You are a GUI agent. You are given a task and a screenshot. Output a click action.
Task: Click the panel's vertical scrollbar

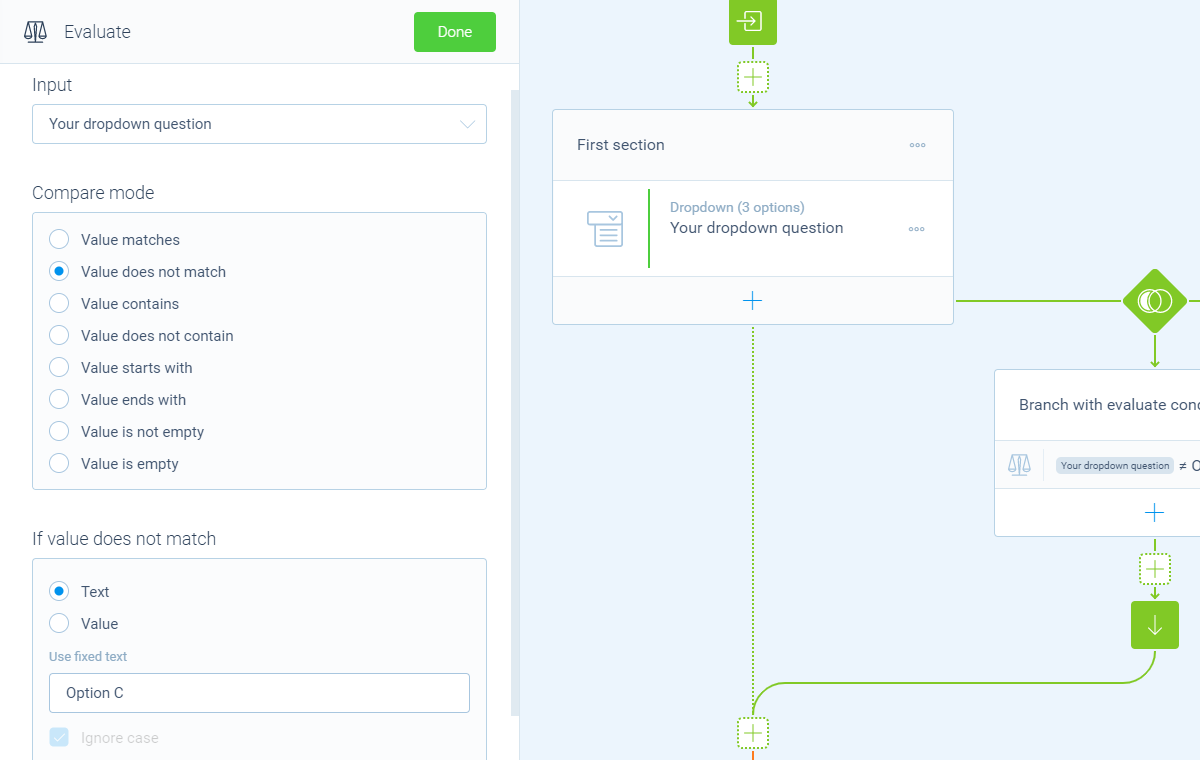click(x=515, y=403)
